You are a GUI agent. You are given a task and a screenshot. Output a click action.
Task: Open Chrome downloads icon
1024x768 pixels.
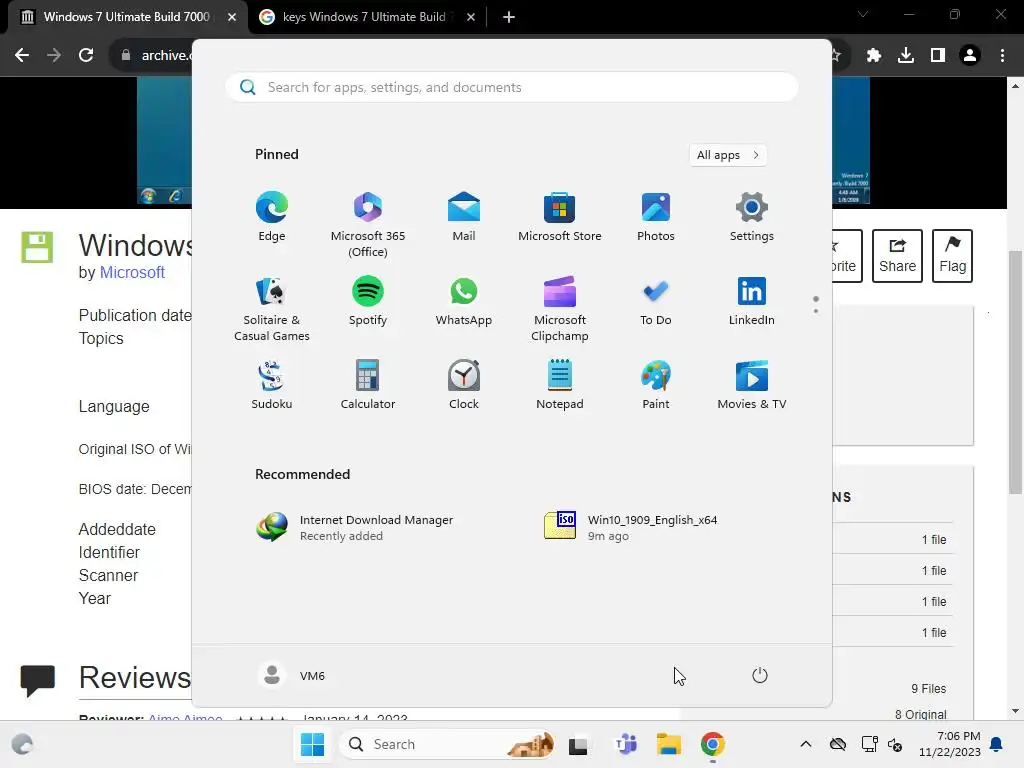[x=905, y=55]
